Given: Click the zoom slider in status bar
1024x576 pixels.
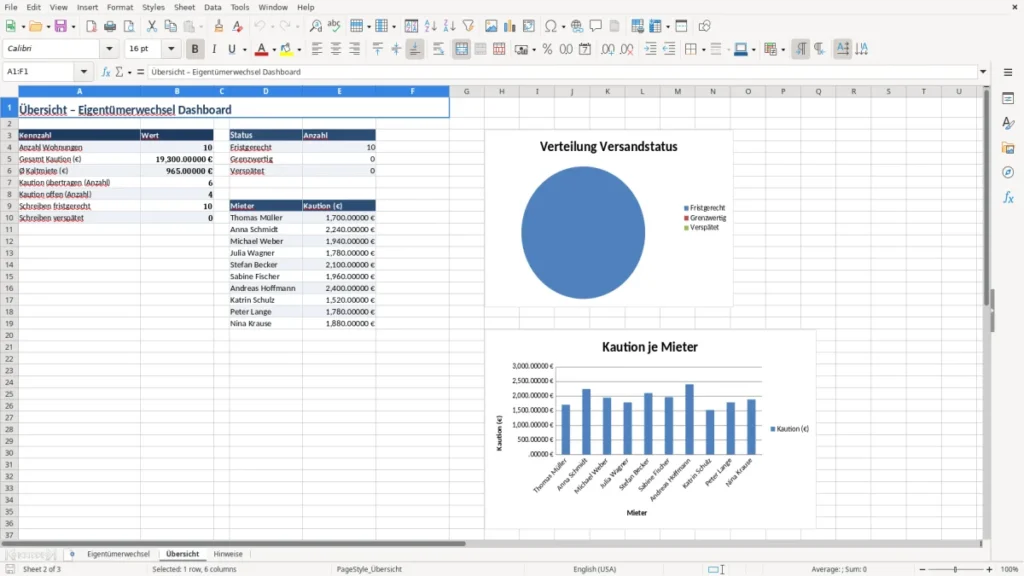Looking at the screenshot, I should (x=955, y=569).
